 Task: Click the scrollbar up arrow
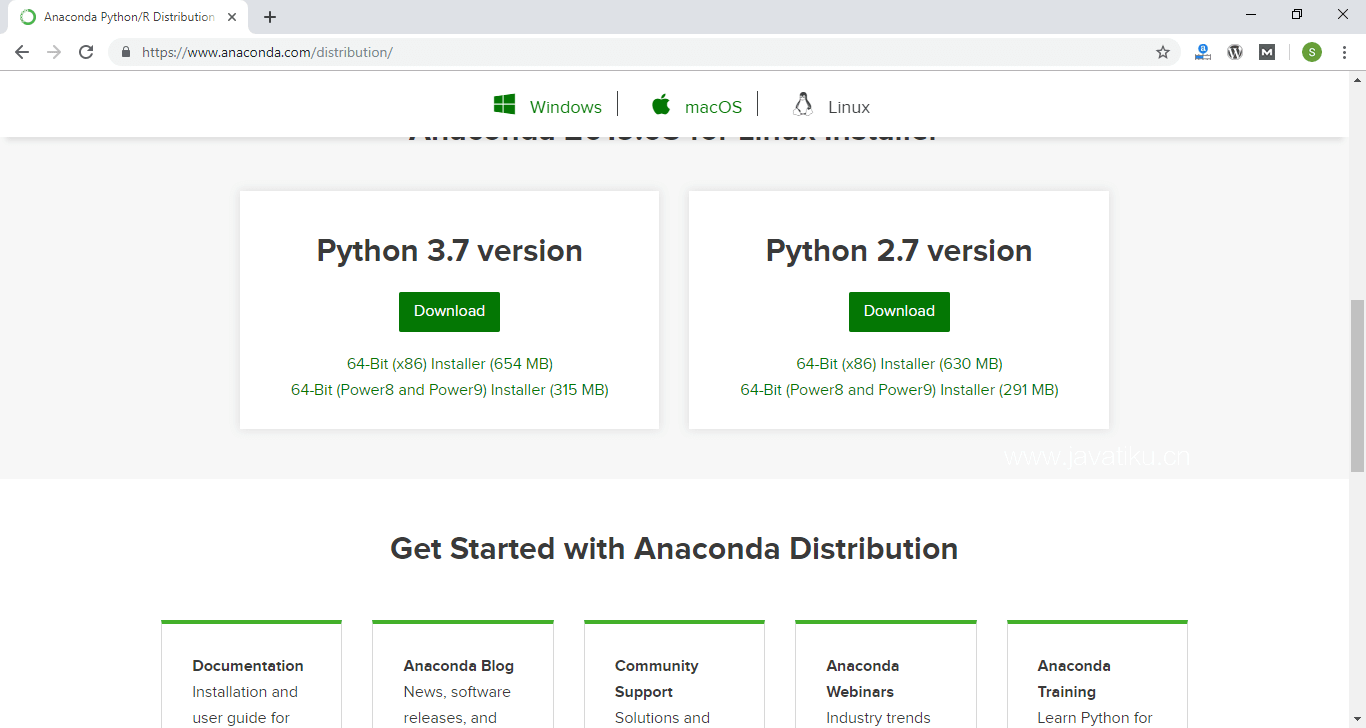[1357, 79]
